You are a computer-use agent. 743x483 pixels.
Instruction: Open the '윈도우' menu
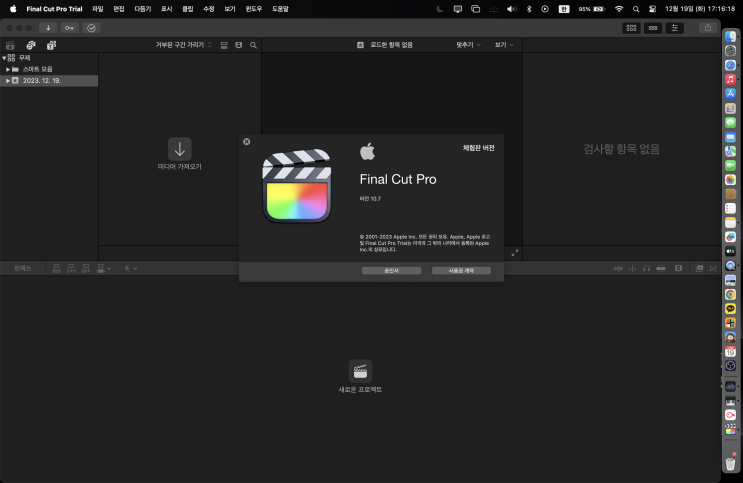pos(254,9)
